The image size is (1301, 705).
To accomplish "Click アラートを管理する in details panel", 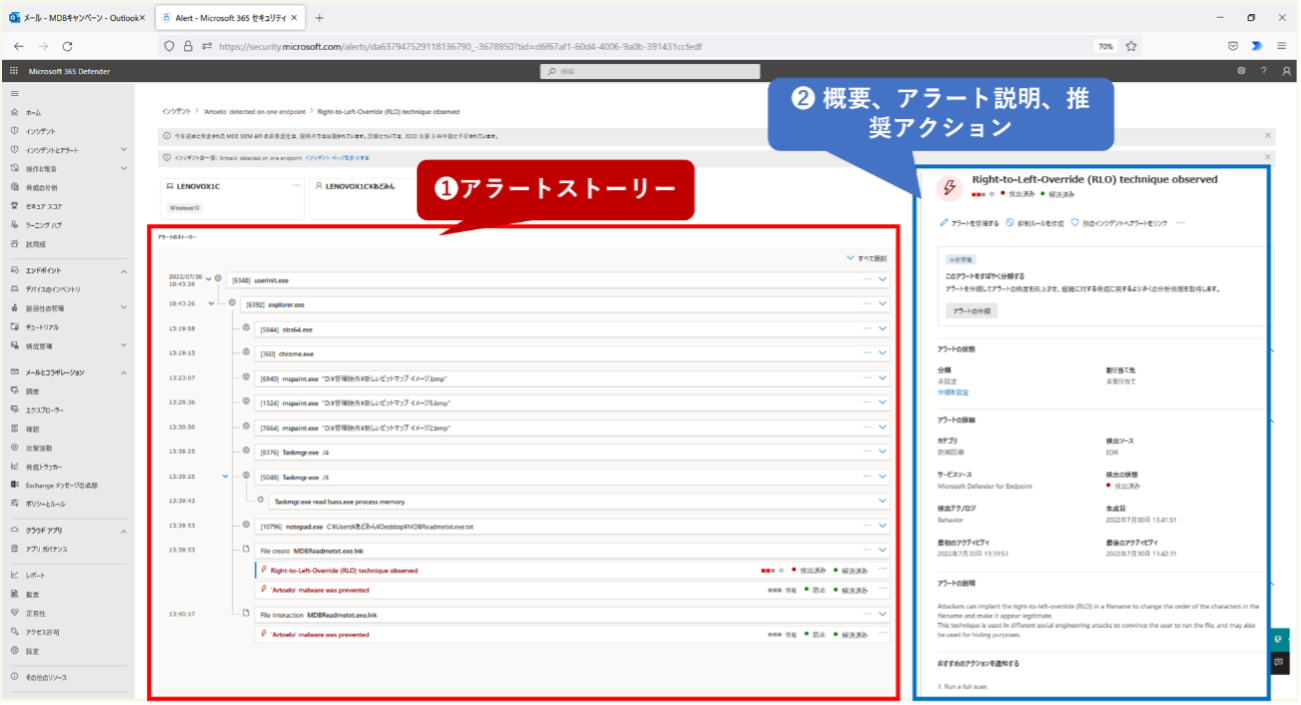I will coord(969,223).
